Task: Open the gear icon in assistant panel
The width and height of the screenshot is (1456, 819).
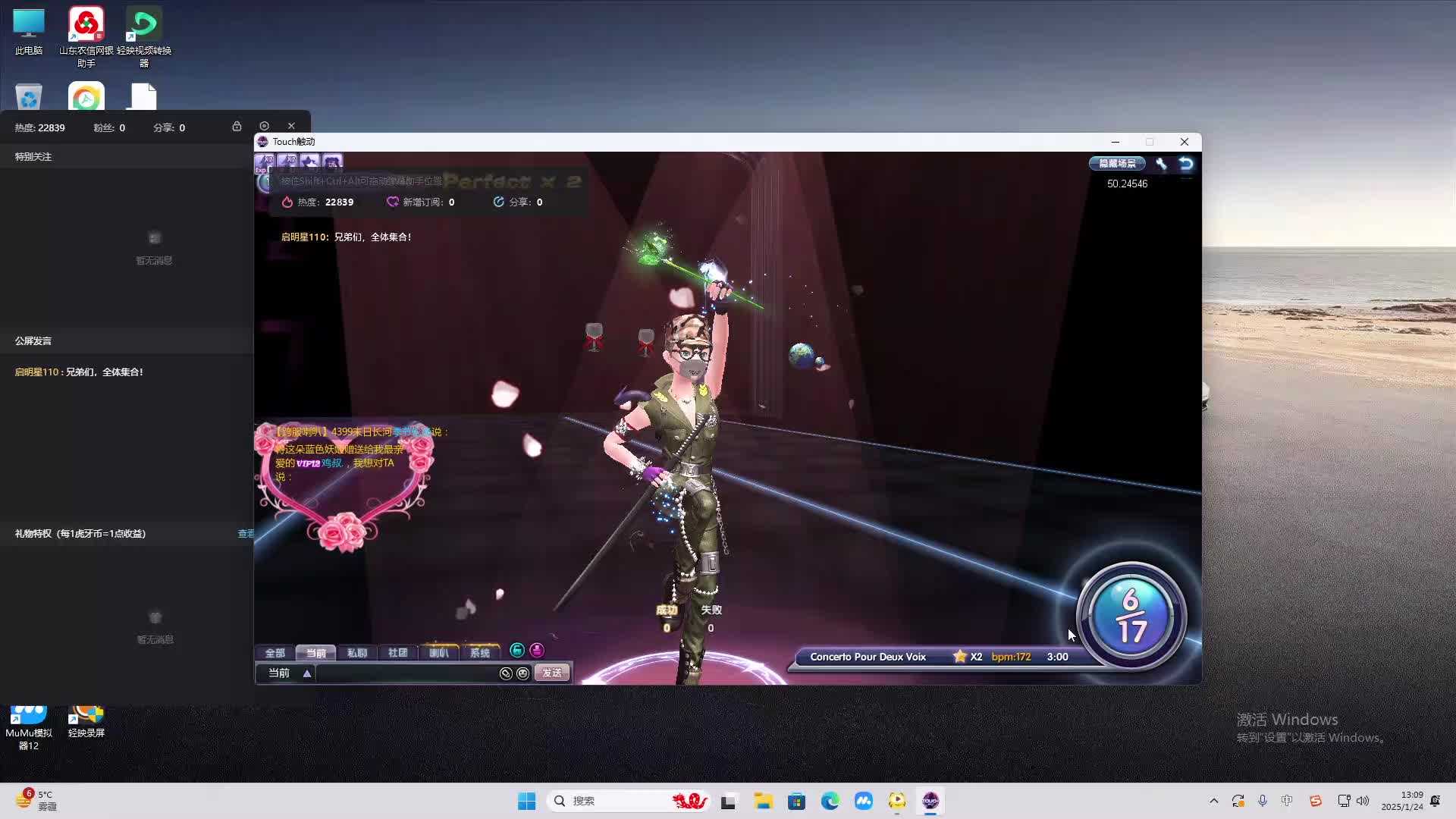Action: coord(264,126)
